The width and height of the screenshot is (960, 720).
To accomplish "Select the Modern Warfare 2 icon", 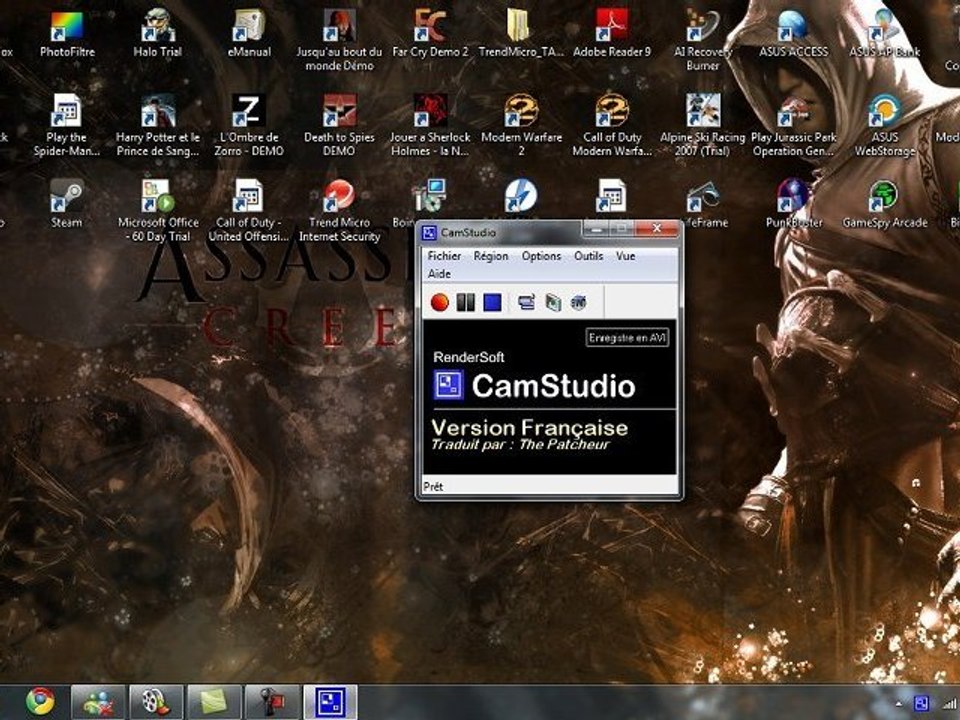I will click(521, 126).
